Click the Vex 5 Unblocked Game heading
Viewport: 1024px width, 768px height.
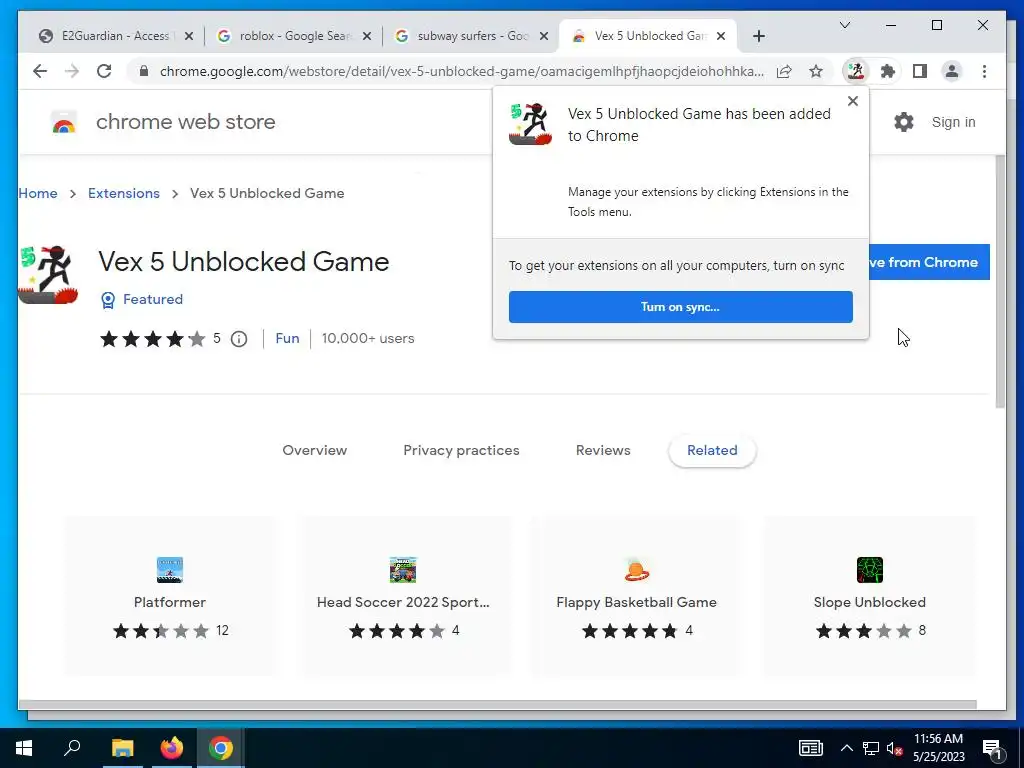point(244,262)
